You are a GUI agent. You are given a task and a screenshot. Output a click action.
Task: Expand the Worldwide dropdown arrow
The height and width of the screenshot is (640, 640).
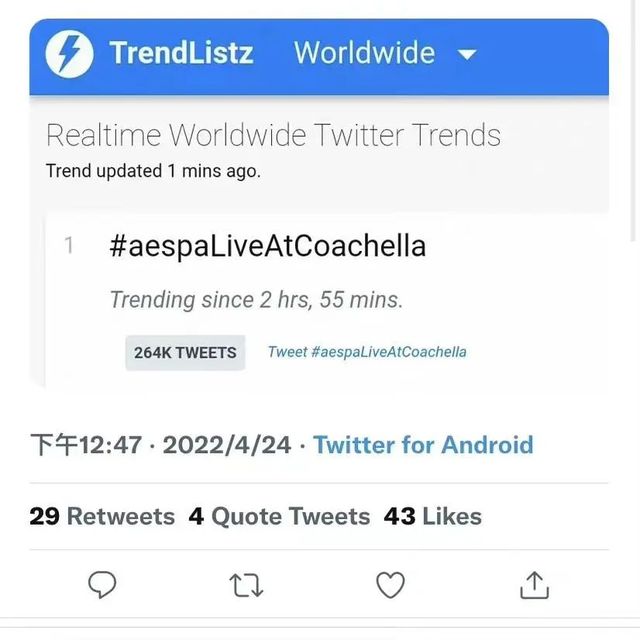467,54
